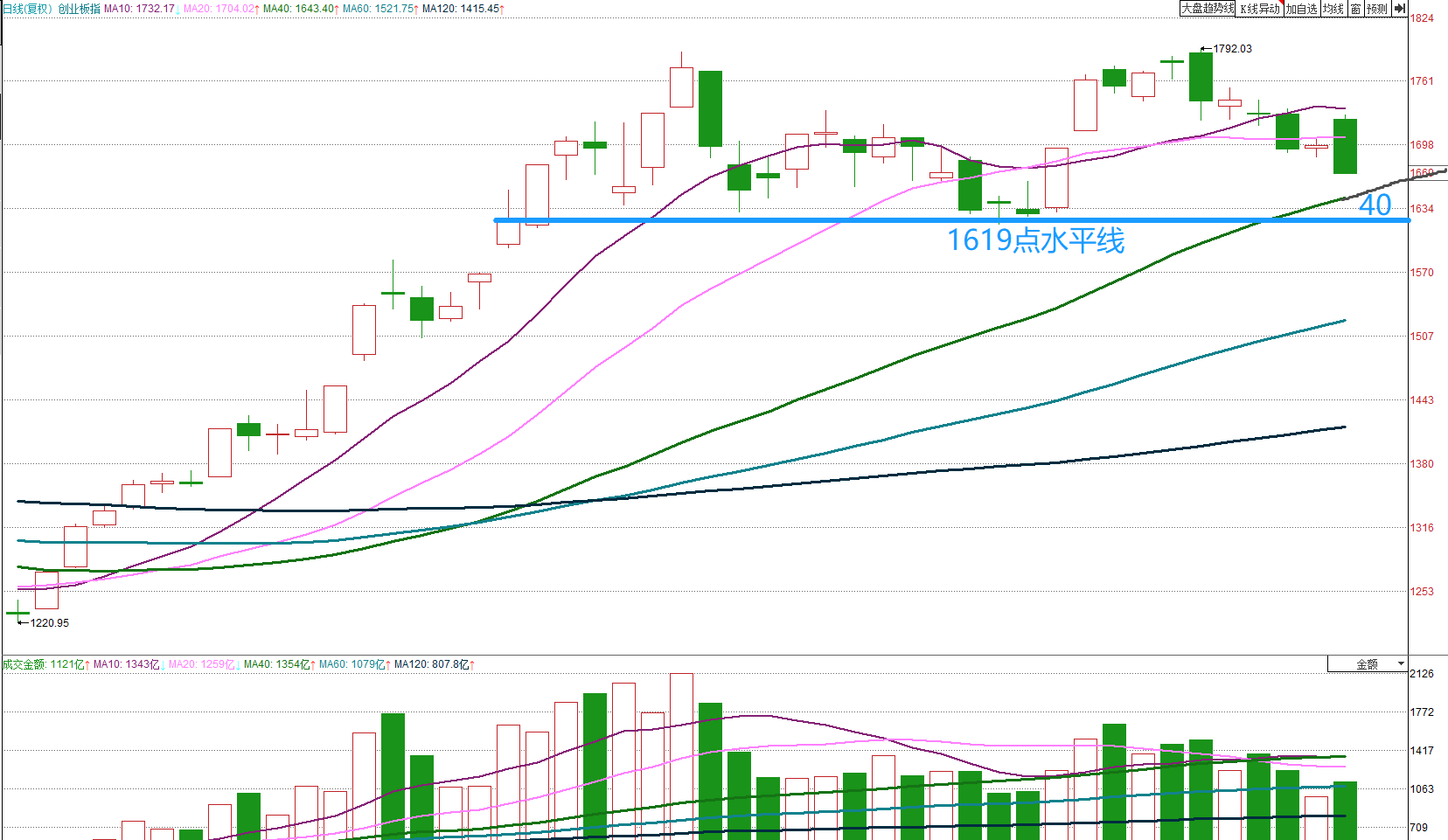Click the 预测 forecast button
This screenshot has width=1448, height=840.
pyautogui.click(x=1377, y=9)
